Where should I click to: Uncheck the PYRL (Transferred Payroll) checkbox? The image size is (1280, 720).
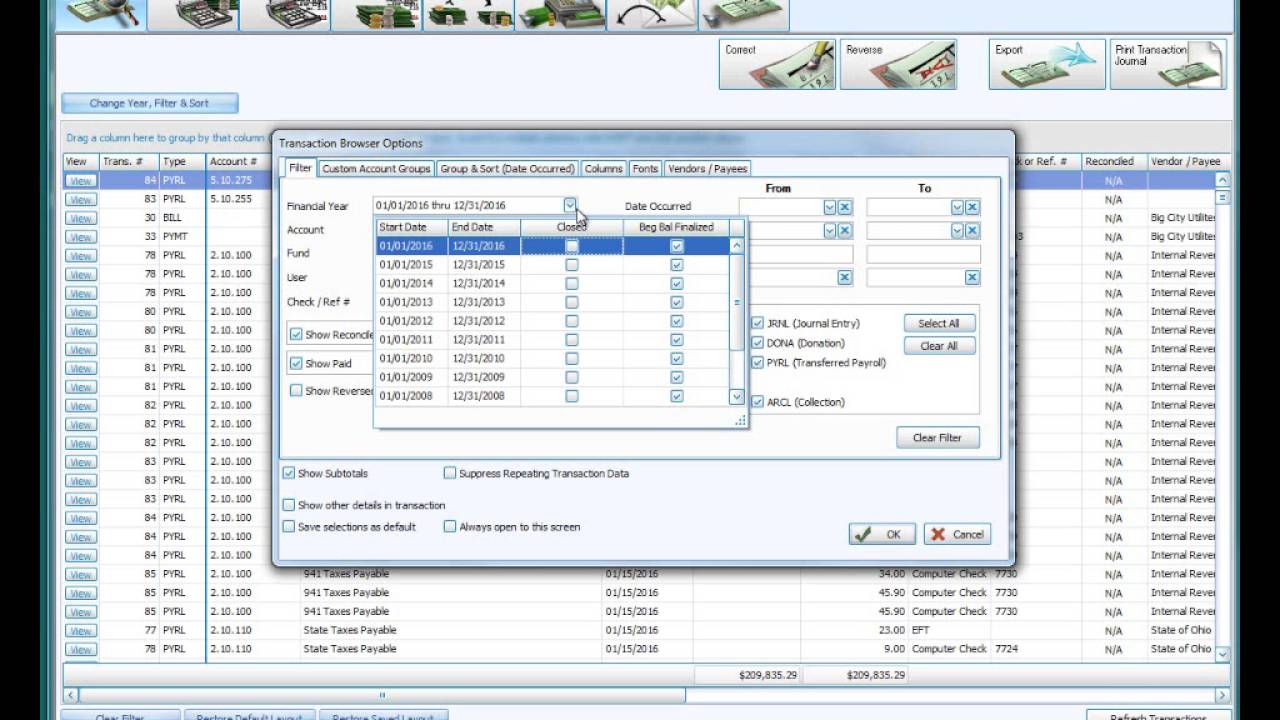click(757, 362)
